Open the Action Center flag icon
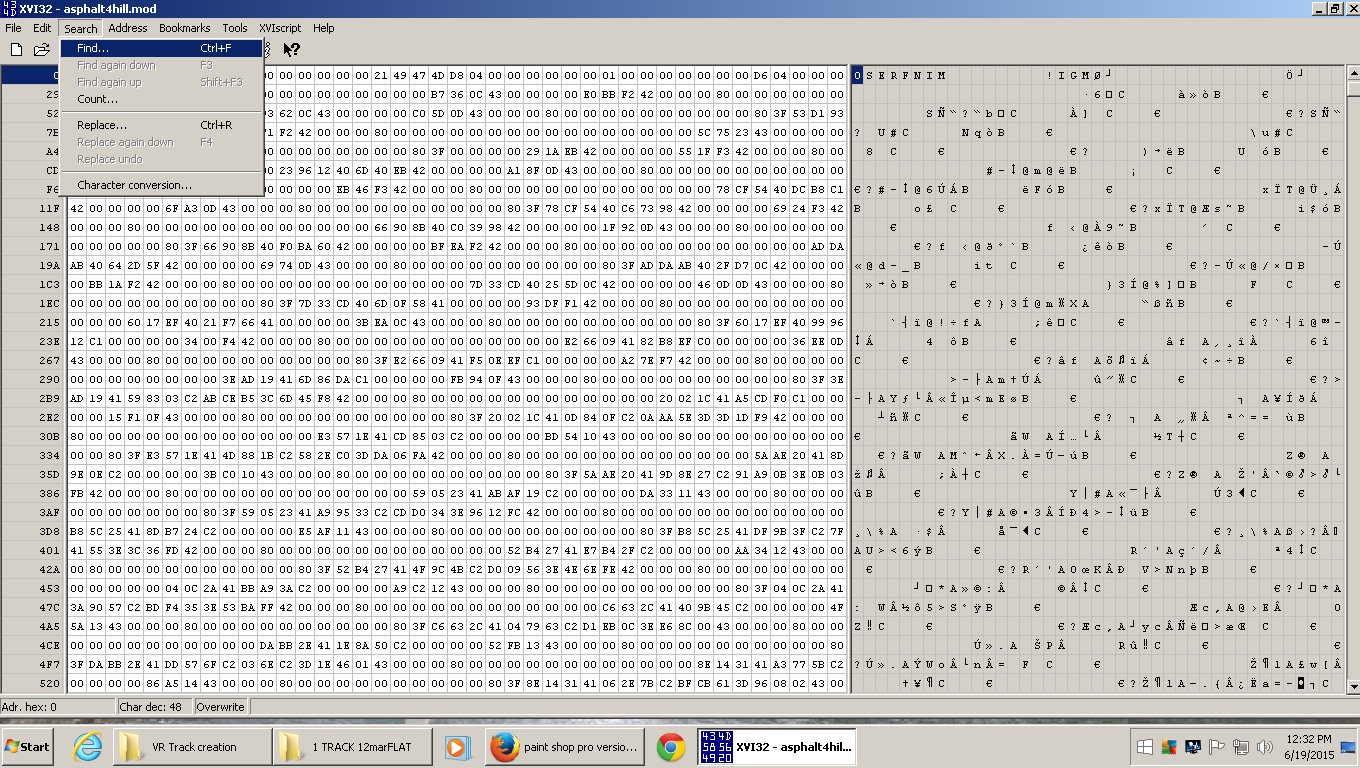1360x768 pixels. point(1217,746)
